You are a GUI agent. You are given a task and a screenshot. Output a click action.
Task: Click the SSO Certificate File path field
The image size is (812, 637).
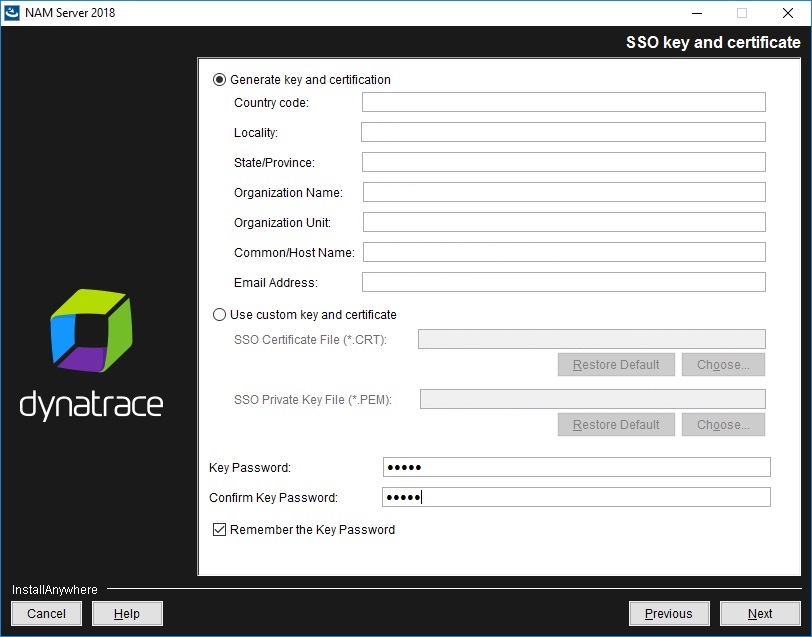(x=591, y=339)
